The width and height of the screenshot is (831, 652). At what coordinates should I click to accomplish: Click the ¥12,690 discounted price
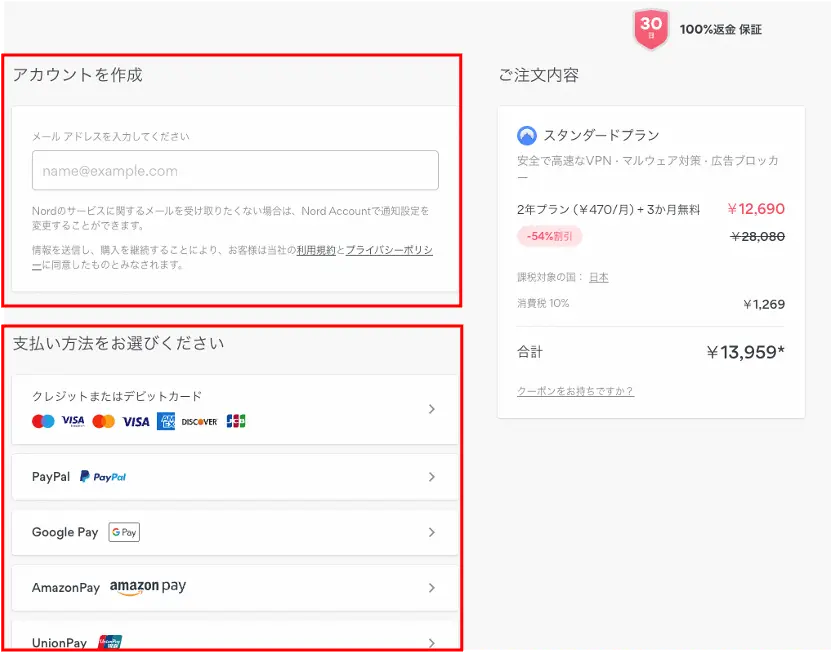click(x=756, y=209)
